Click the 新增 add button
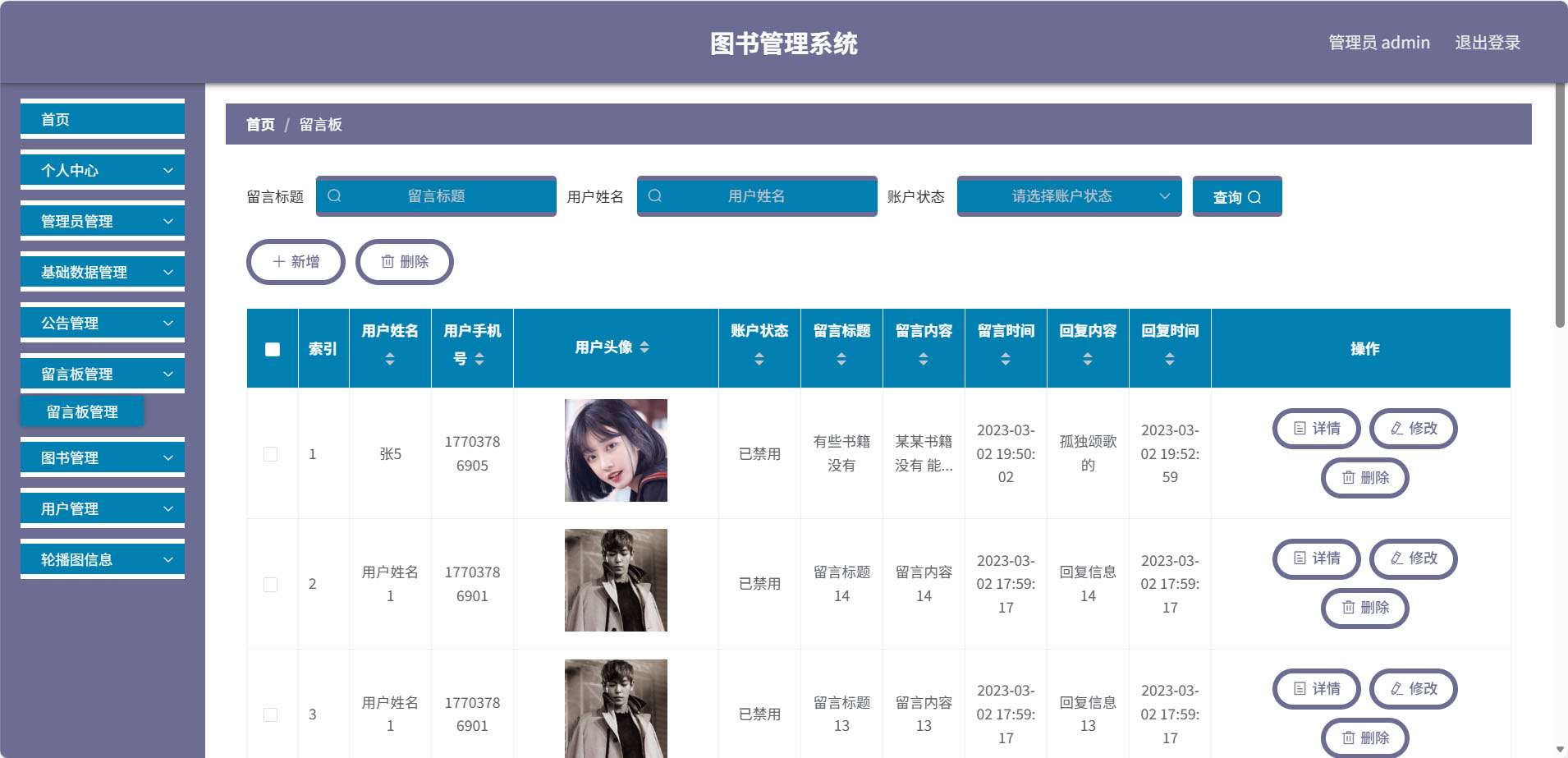 click(296, 262)
